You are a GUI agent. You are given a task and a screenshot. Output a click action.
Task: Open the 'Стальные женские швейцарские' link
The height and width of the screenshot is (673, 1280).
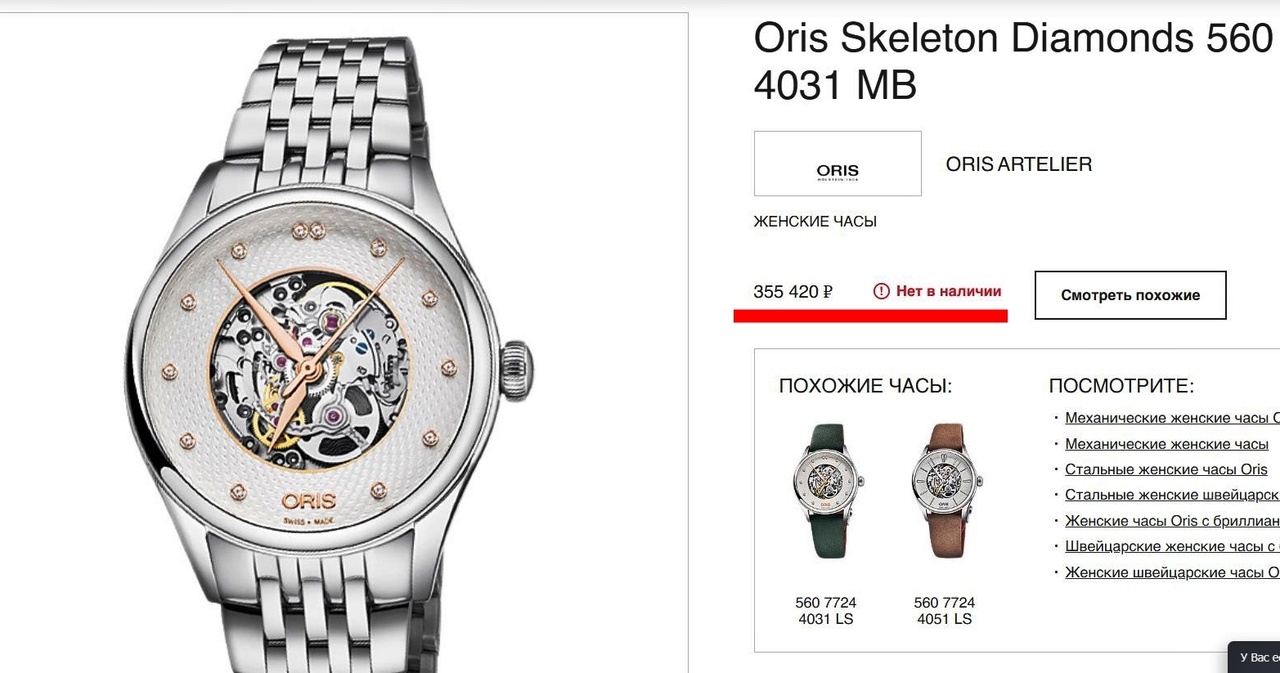[1172, 495]
